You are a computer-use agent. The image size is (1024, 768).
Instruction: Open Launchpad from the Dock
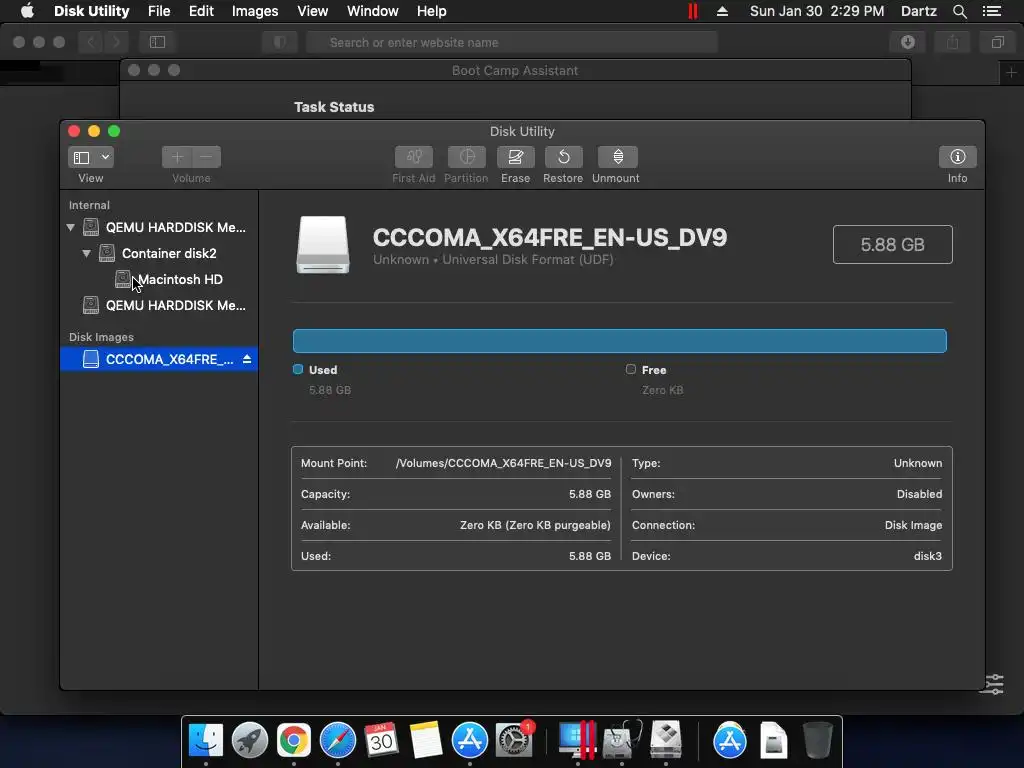(x=249, y=741)
